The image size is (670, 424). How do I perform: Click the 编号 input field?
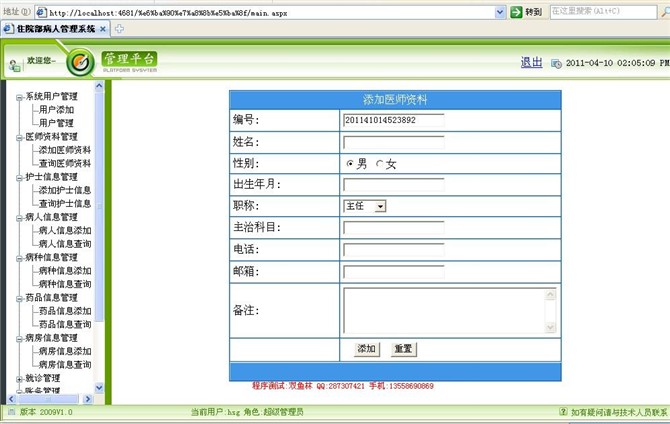(x=394, y=121)
